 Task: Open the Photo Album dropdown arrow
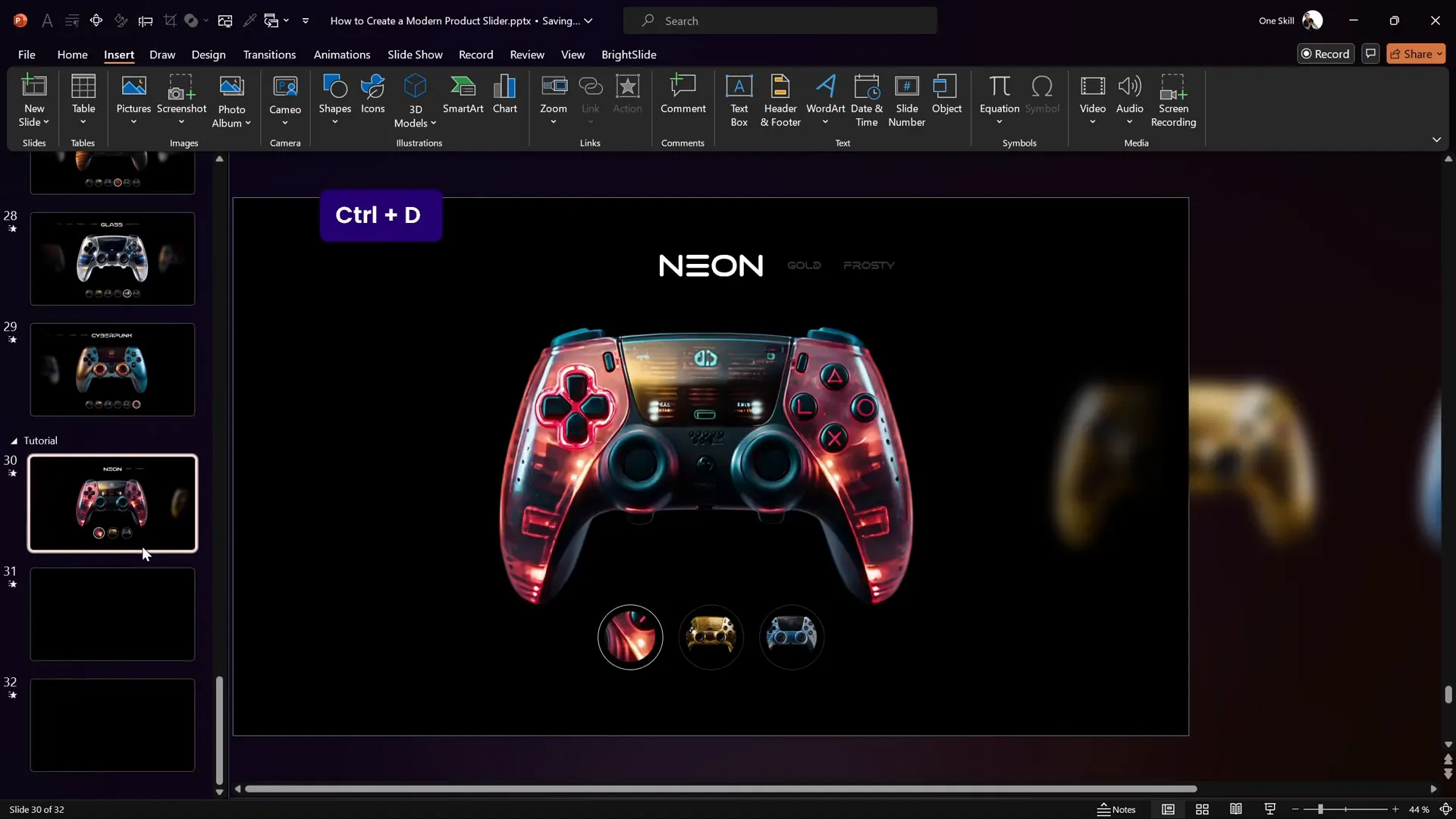coord(248,123)
